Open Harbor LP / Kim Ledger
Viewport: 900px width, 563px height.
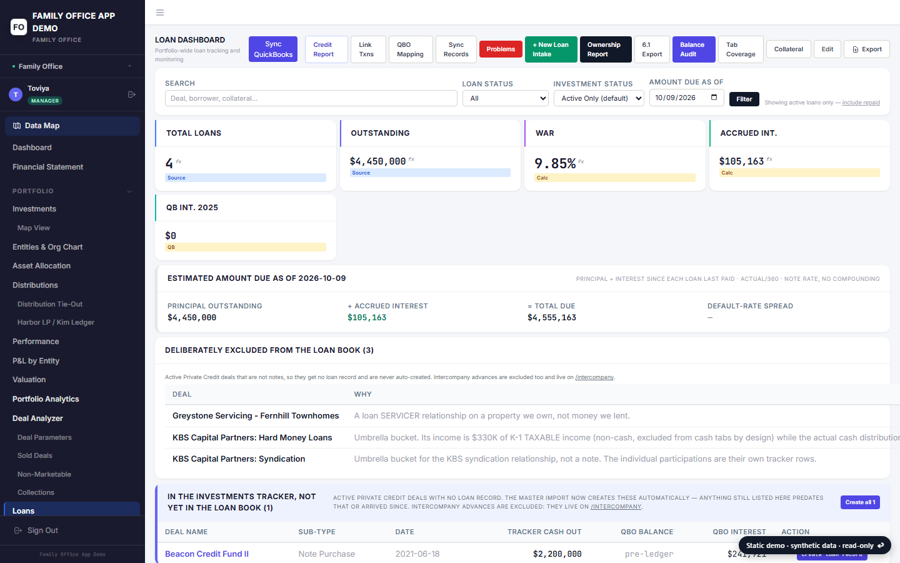point(56,323)
